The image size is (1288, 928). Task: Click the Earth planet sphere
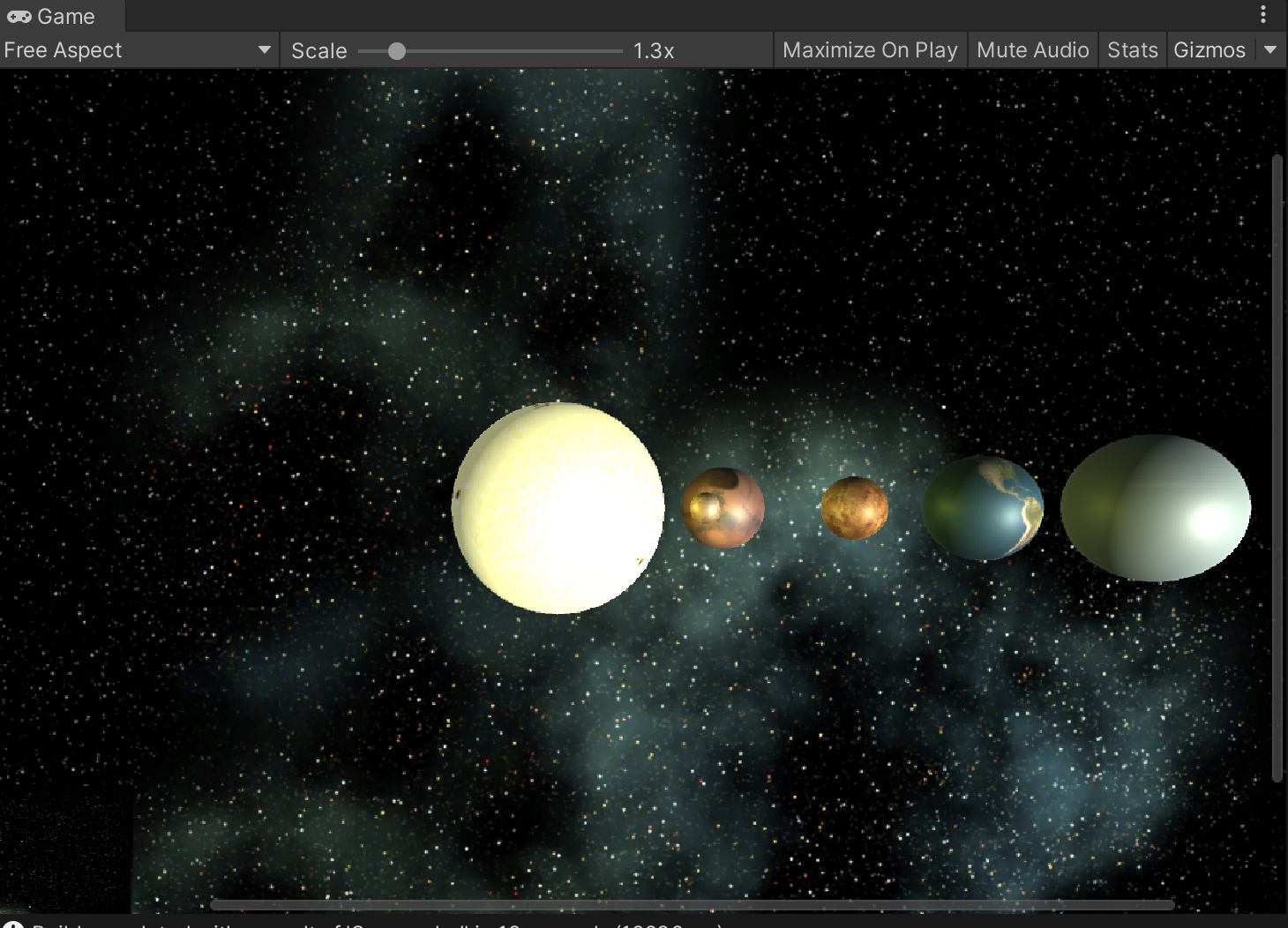pos(984,508)
